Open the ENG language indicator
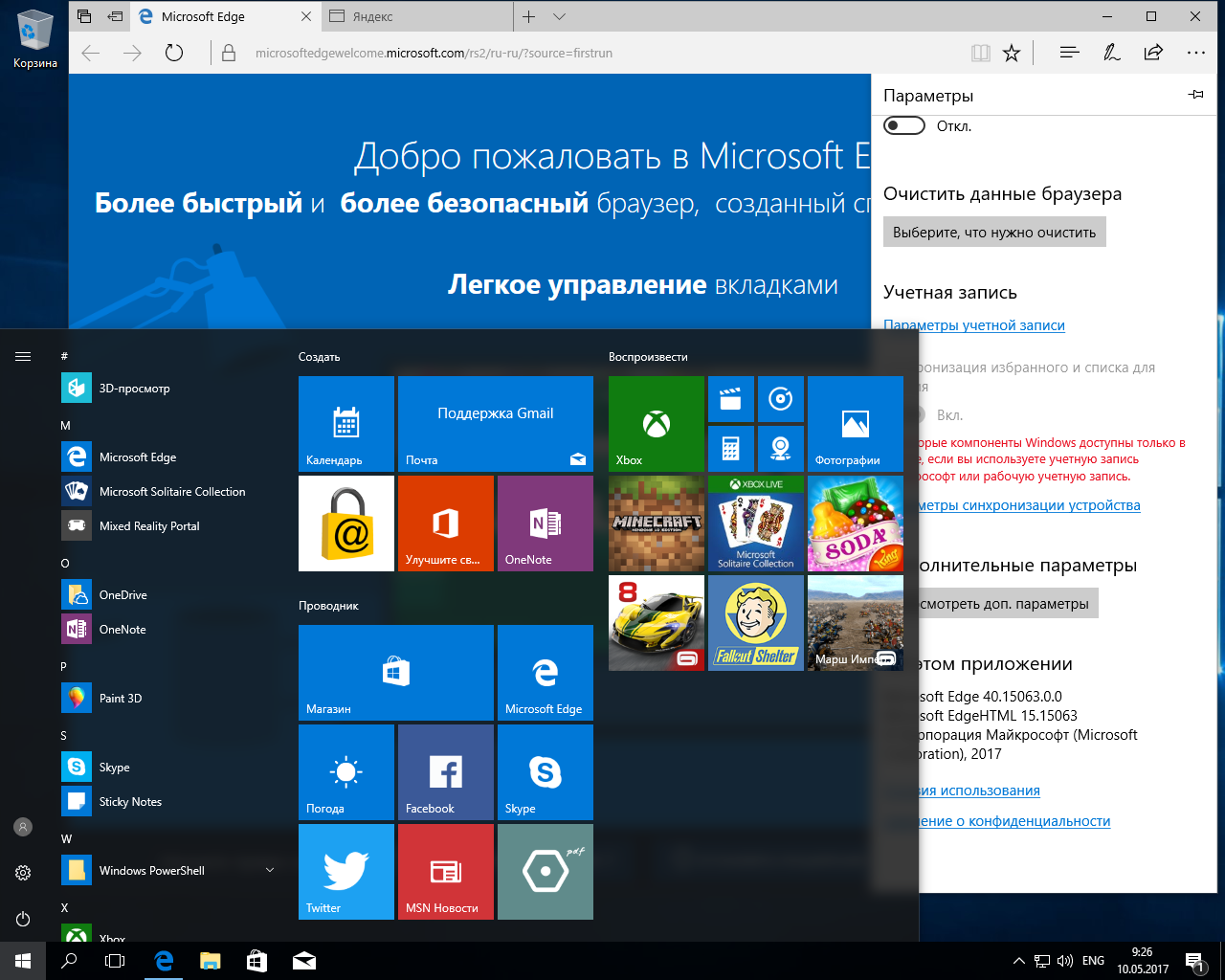Screen dimensions: 1225x980 coord(1093,961)
